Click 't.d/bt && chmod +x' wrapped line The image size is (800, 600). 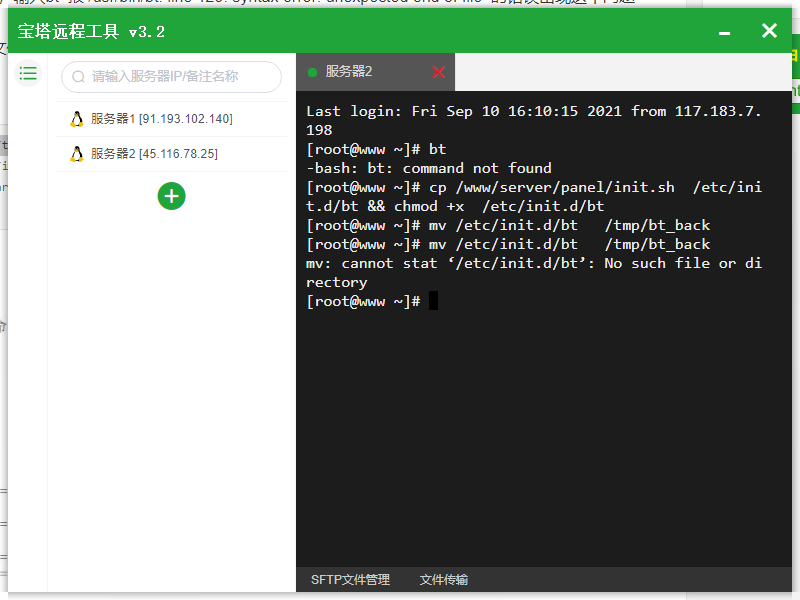click(x=455, y=206)
